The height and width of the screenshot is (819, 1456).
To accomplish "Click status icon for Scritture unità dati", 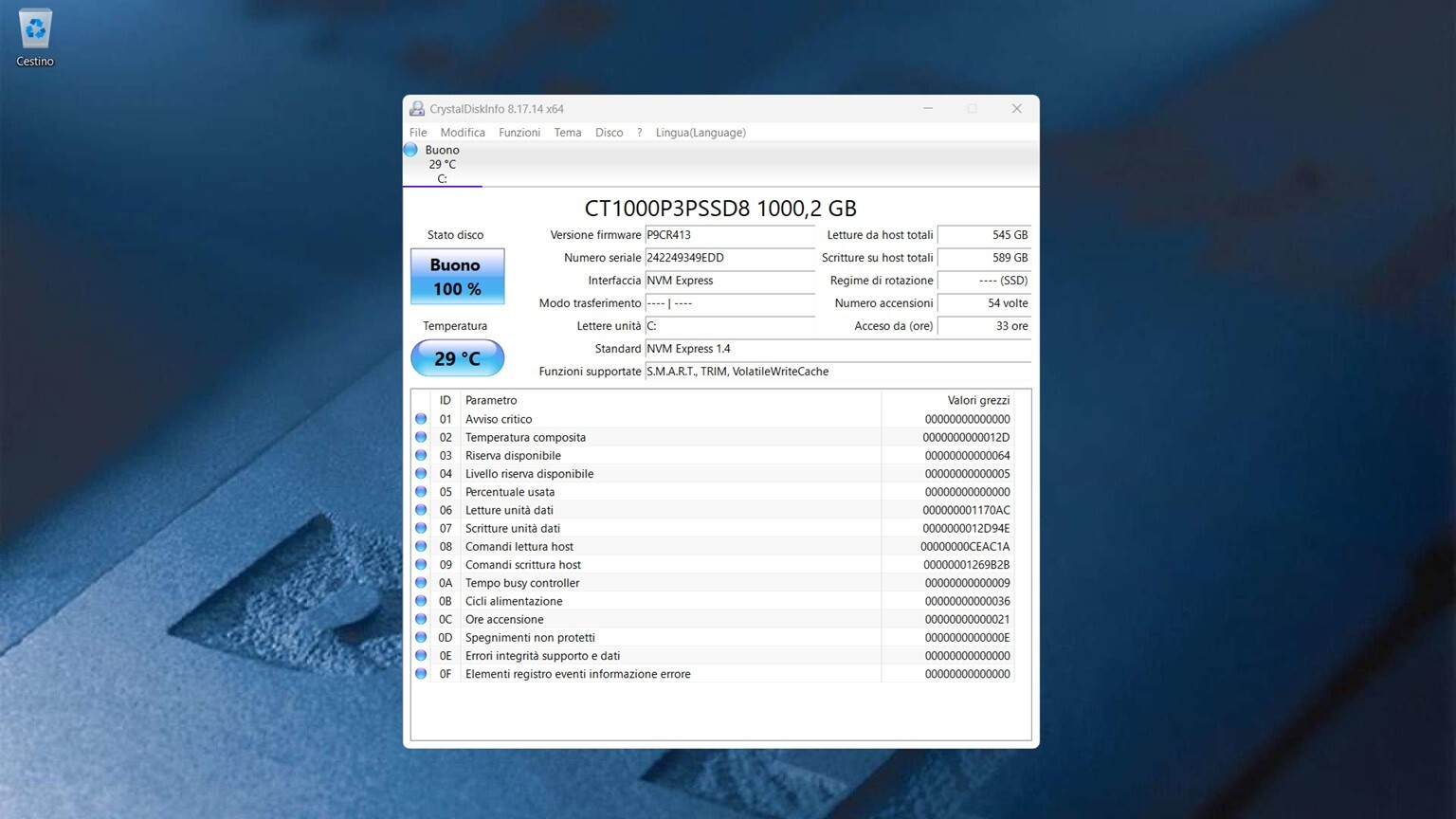I will pos(421,528).
